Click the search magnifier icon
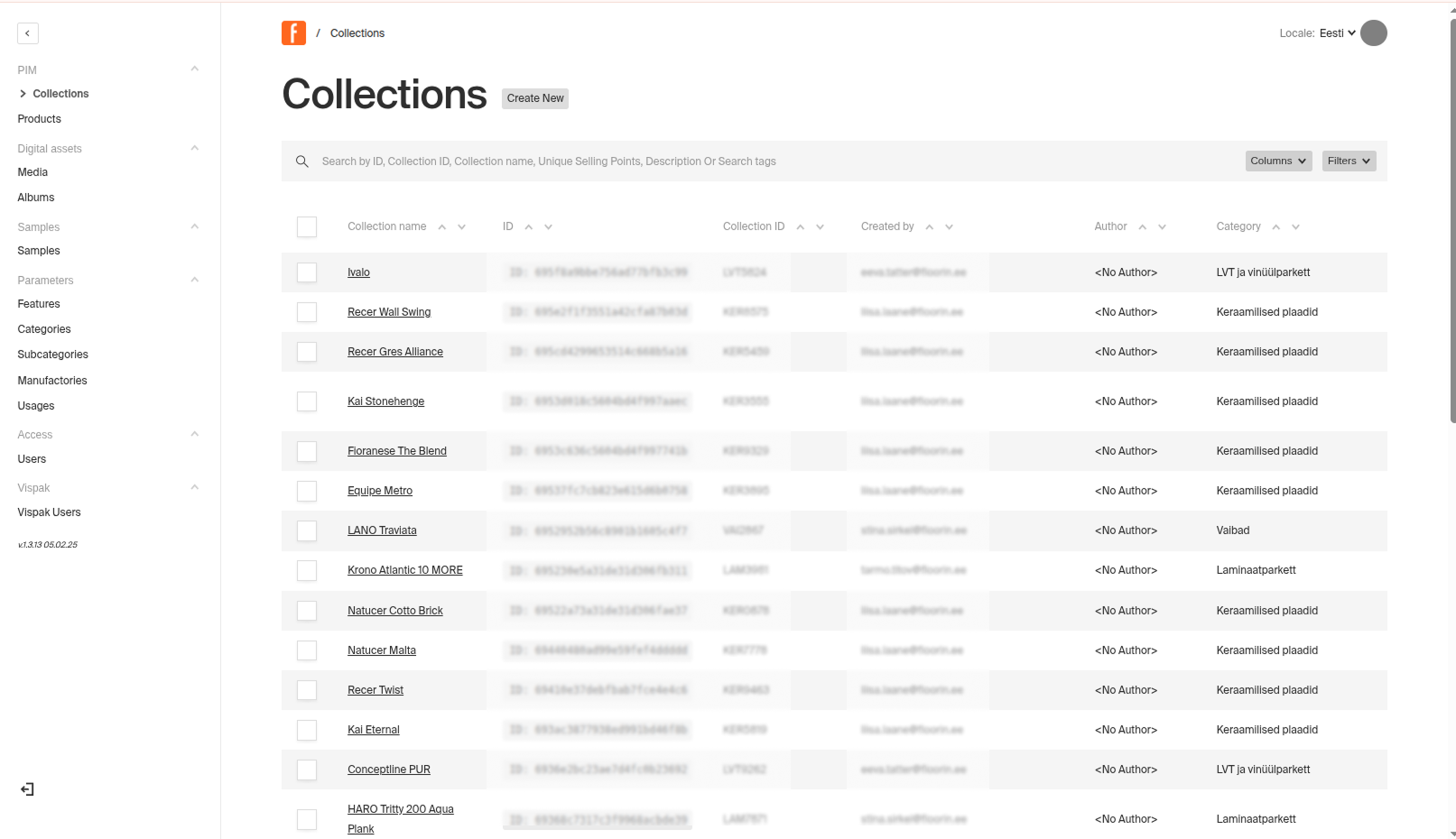This screenshot has width=1456, height=839. point(302,161)
